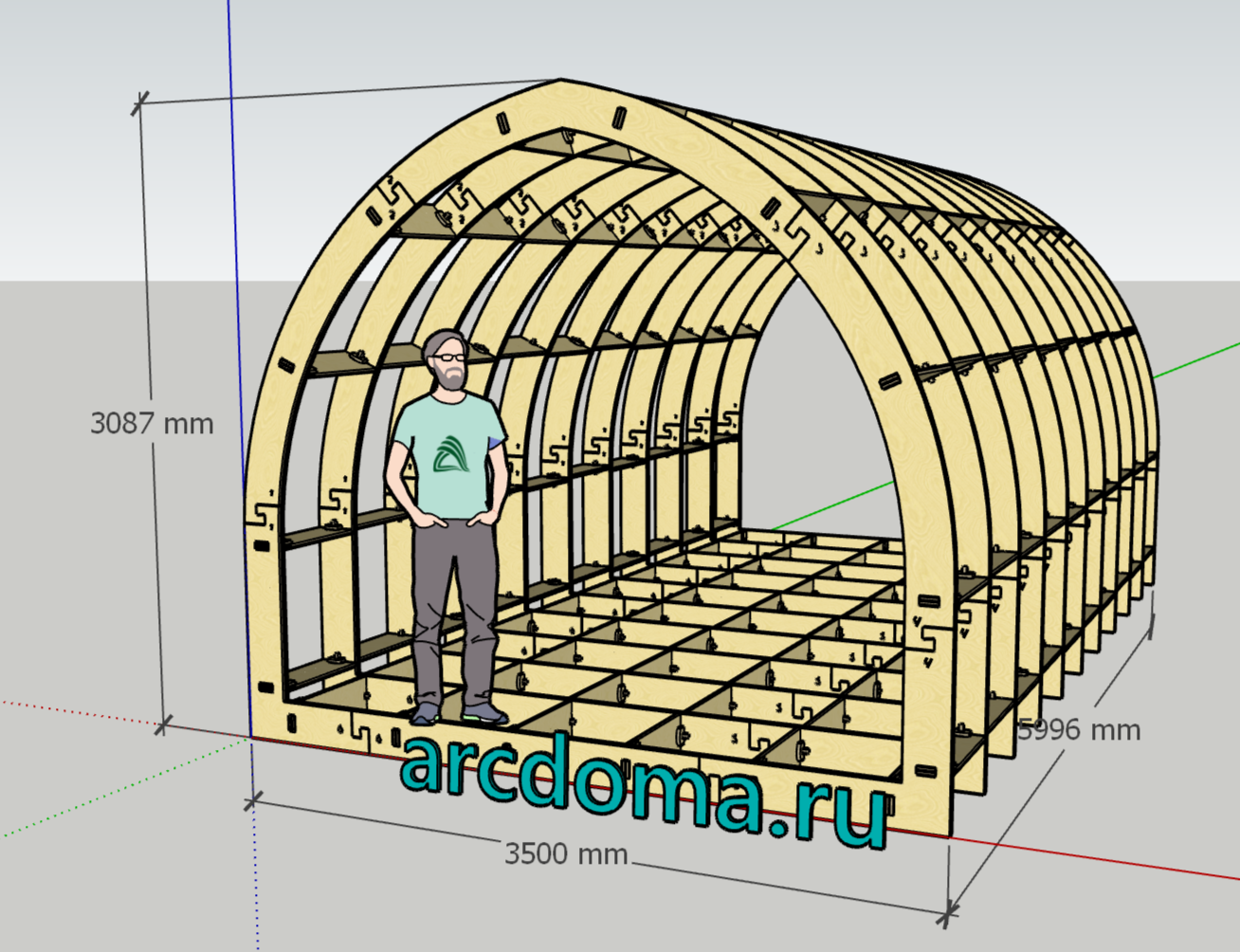Select the 5996 mm length dimension label
The height and width of the screenshot is (952, 1240).
pos(1079,730)
